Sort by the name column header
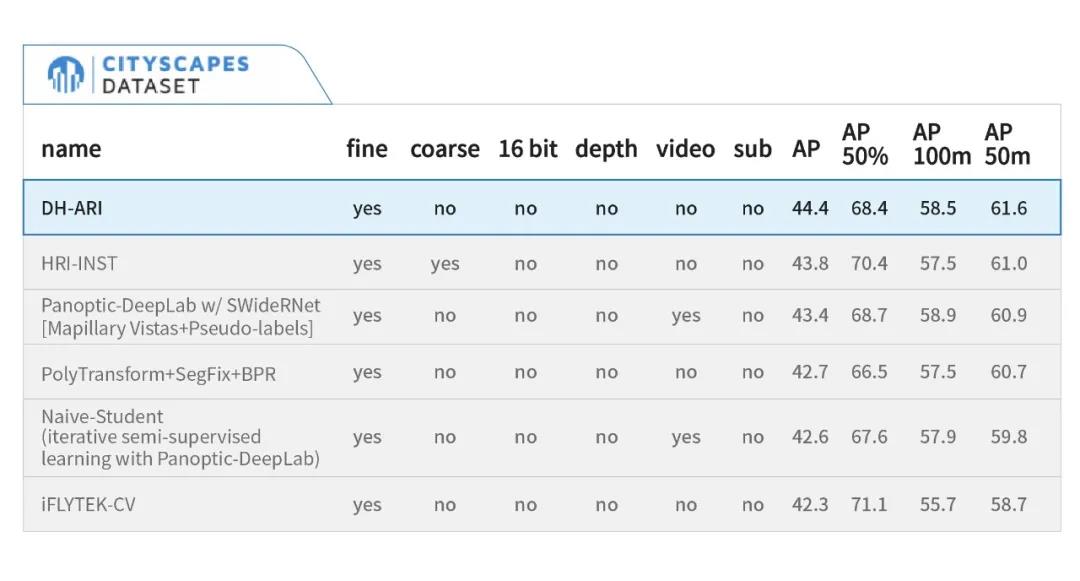This screenshot has width=1080, height=581. 71,149
